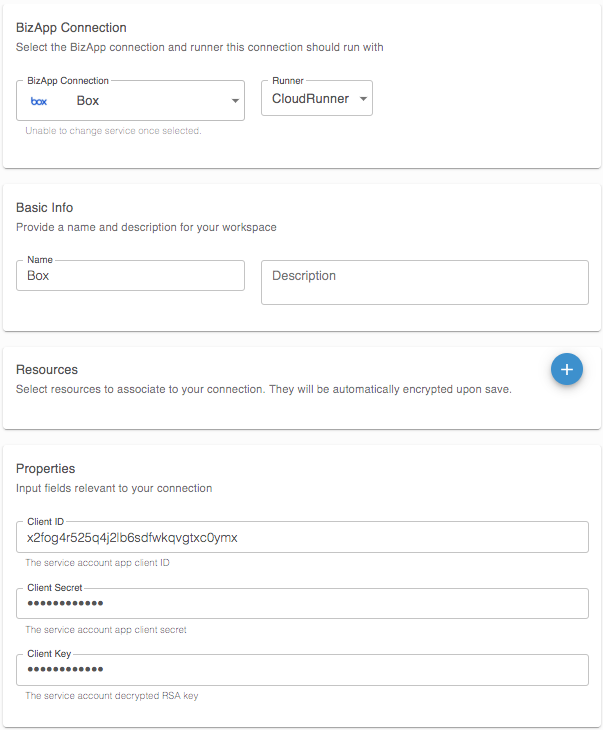603x730 pixels.
Task: Click the Name input field
Action: tap(130, 276)
